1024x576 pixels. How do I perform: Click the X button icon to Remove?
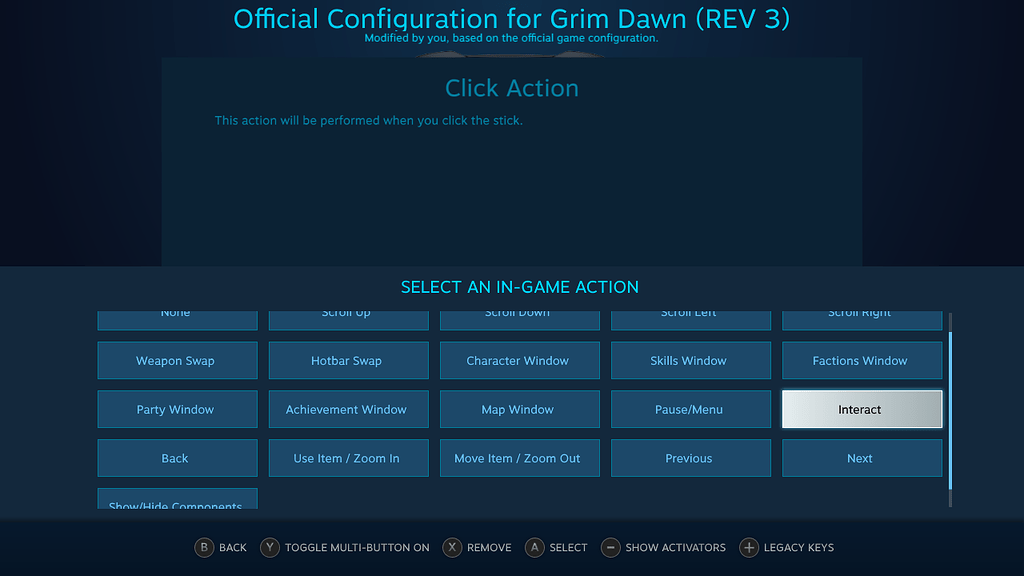point(452,547)
